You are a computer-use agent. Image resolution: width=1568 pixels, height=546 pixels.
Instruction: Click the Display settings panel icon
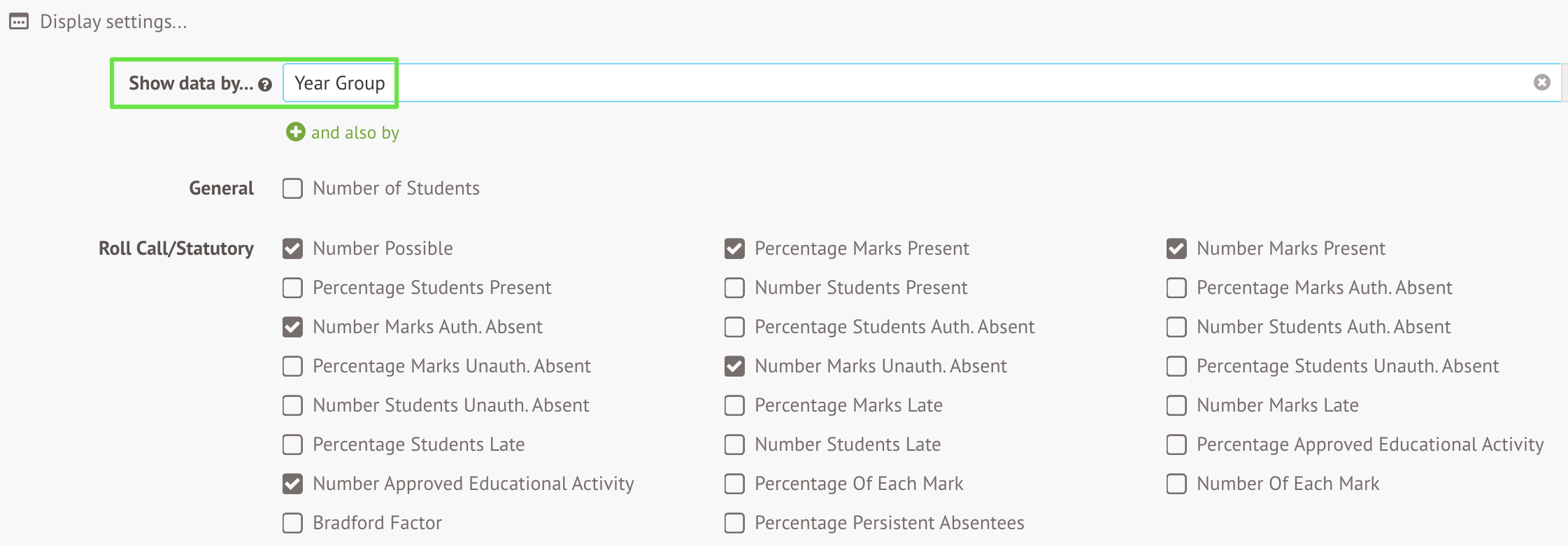pyautogui.click(x=18, y=21)
